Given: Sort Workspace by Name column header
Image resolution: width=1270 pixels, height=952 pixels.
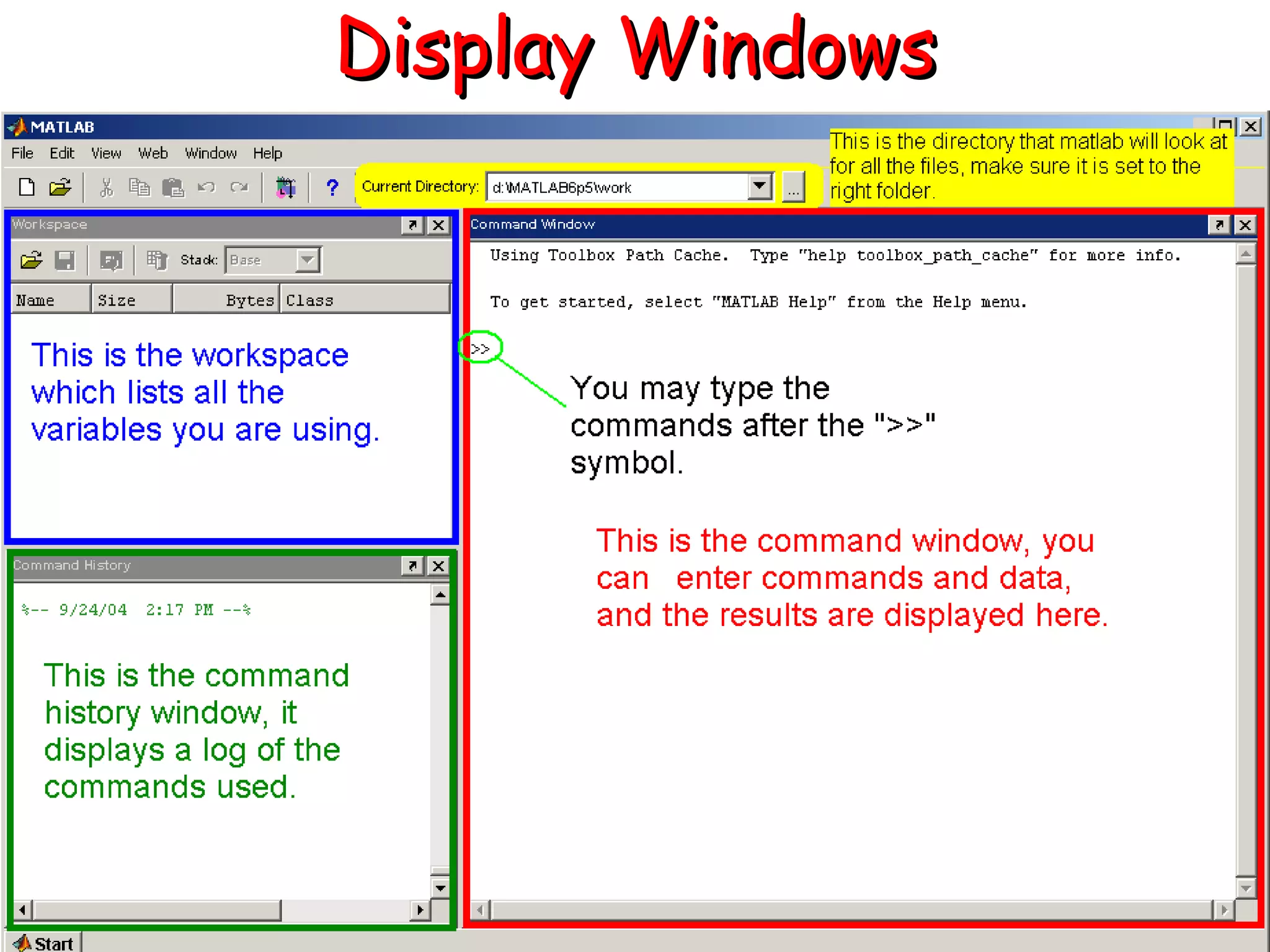Looking at the screenshot, I should click(x=51, y=300).
